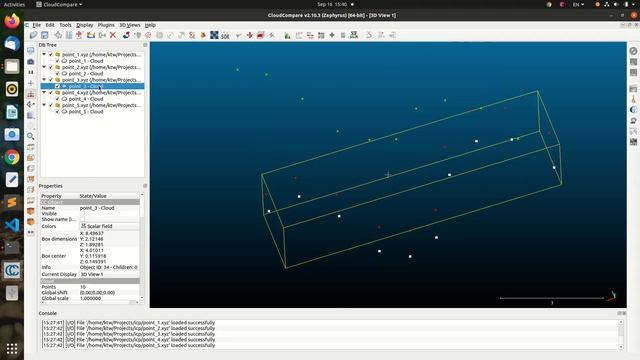This screenshot has width=640, height=360.
Task: Click the SOR filter toolbar icon
Action: [225, 36]
